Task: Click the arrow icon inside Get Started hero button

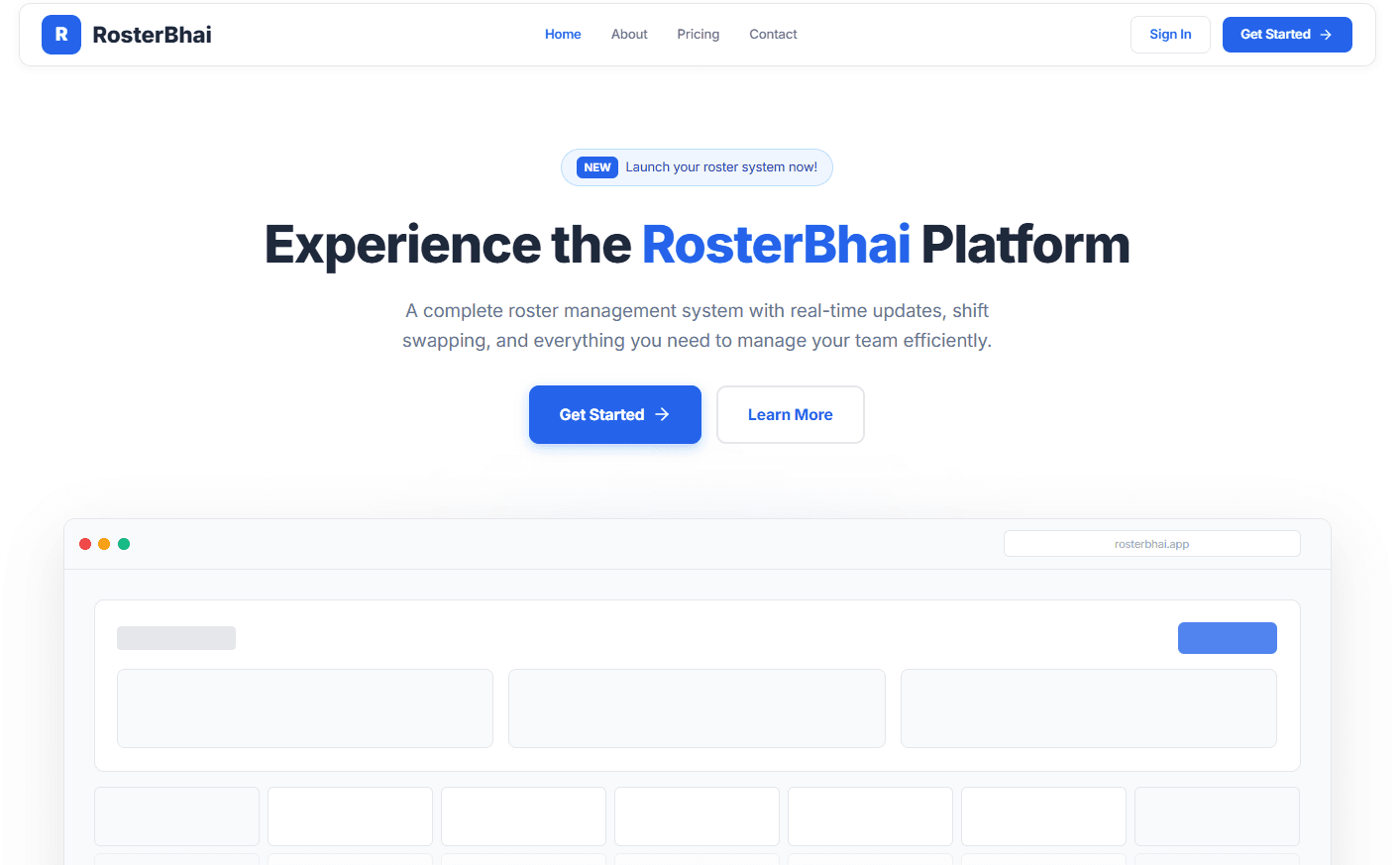Action: tap(660, 414)
